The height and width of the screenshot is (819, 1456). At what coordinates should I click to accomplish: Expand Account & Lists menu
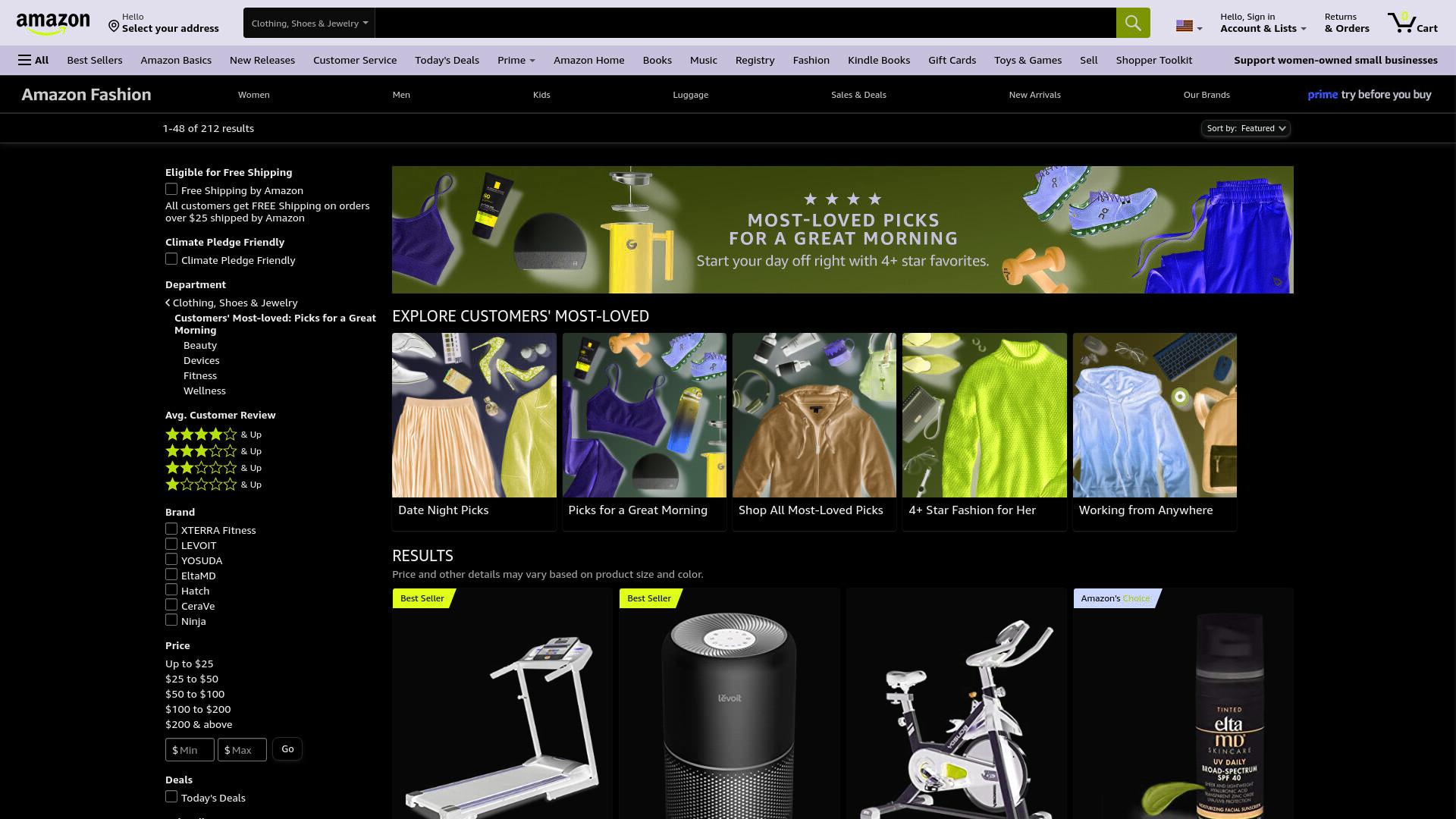[1263, 23]
